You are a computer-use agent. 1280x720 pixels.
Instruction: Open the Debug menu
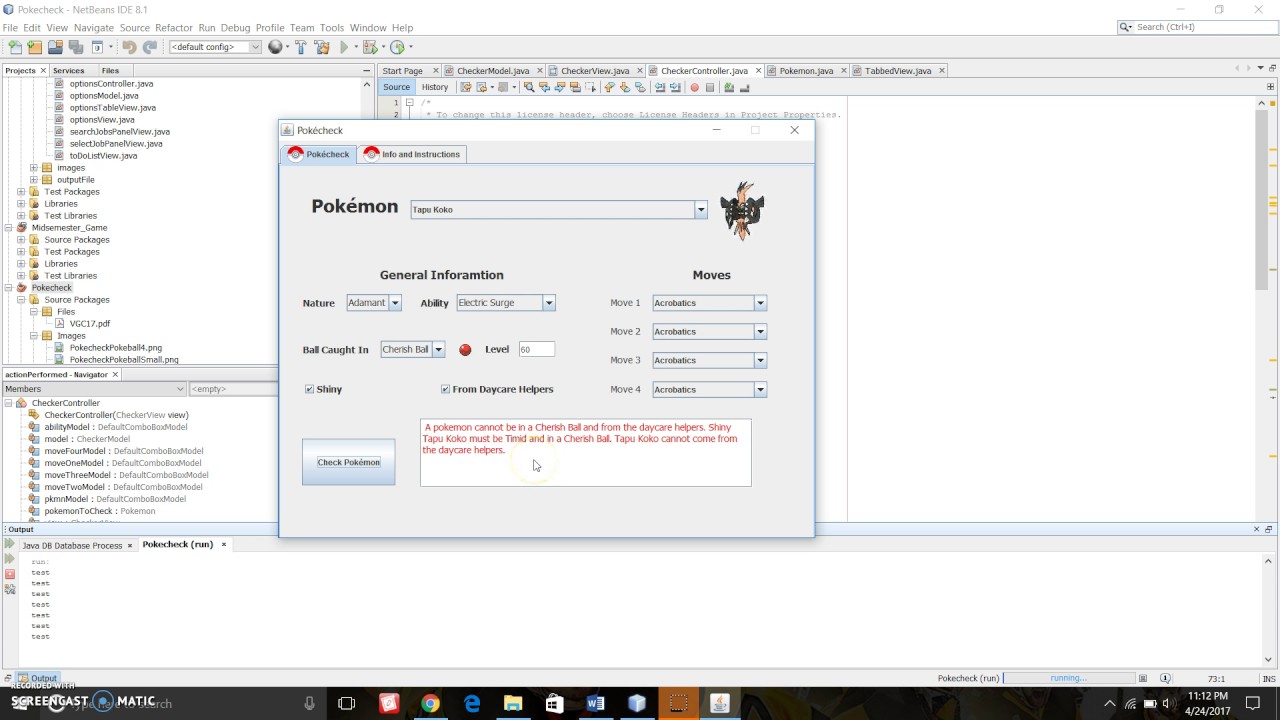[235, 28]
